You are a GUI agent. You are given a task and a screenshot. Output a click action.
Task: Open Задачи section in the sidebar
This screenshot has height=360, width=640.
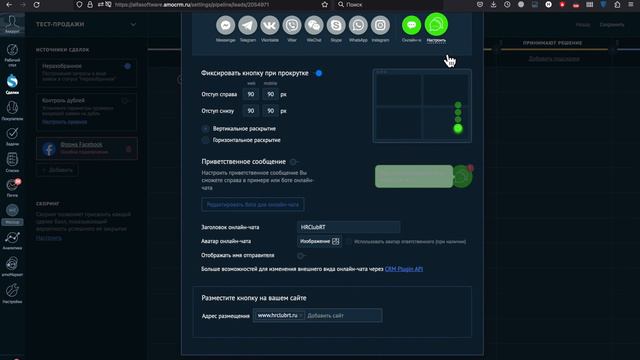pyautogui.click(x=12, y=137)
